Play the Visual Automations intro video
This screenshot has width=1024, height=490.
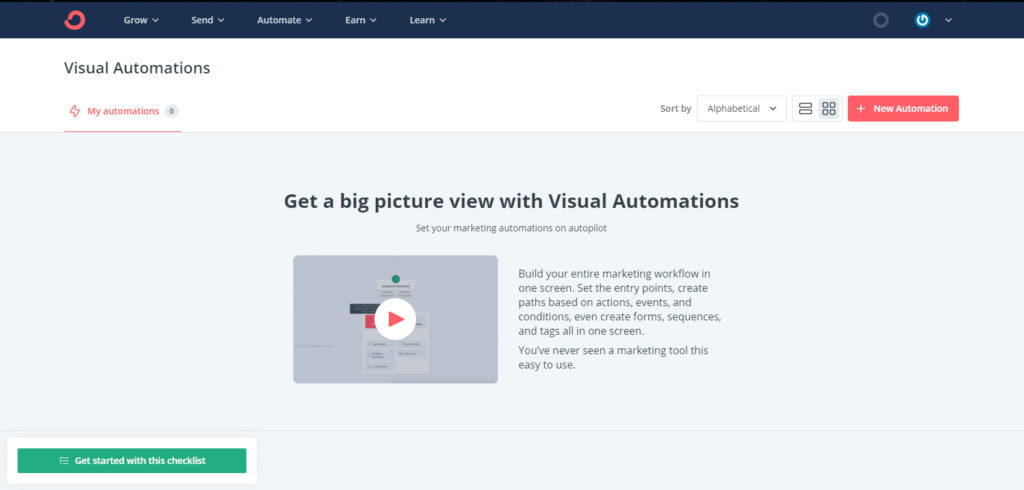click(395, 319)
